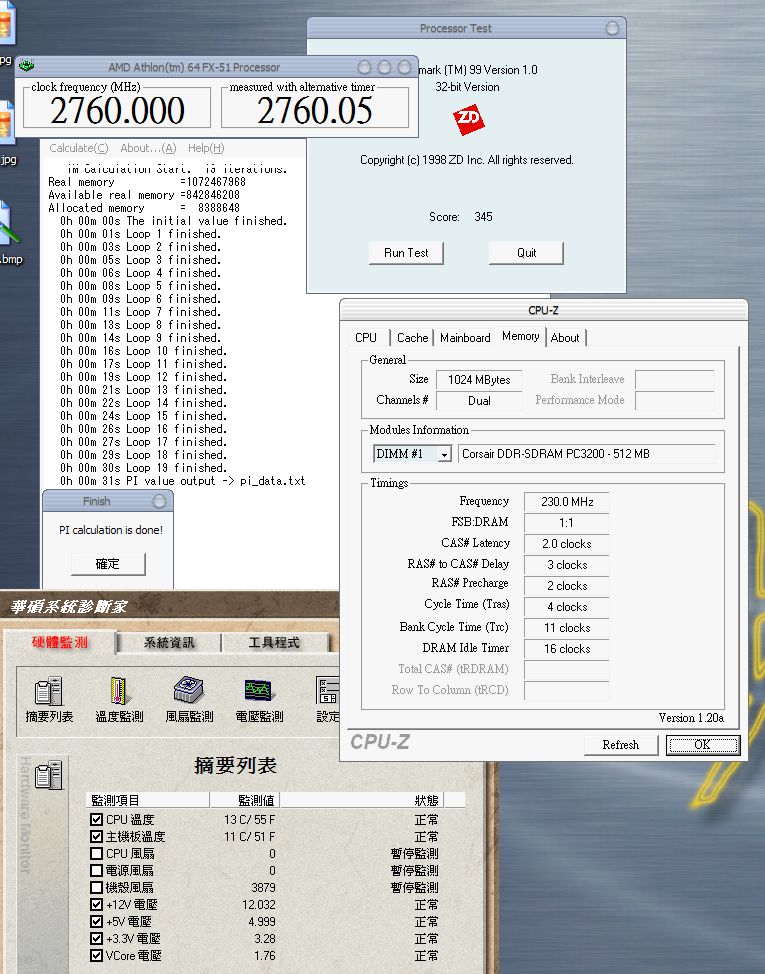The width and height of the screenshot is (765, 974).
Task: Expand the DIMM #1 module dropdown
Action: point(444,455)
